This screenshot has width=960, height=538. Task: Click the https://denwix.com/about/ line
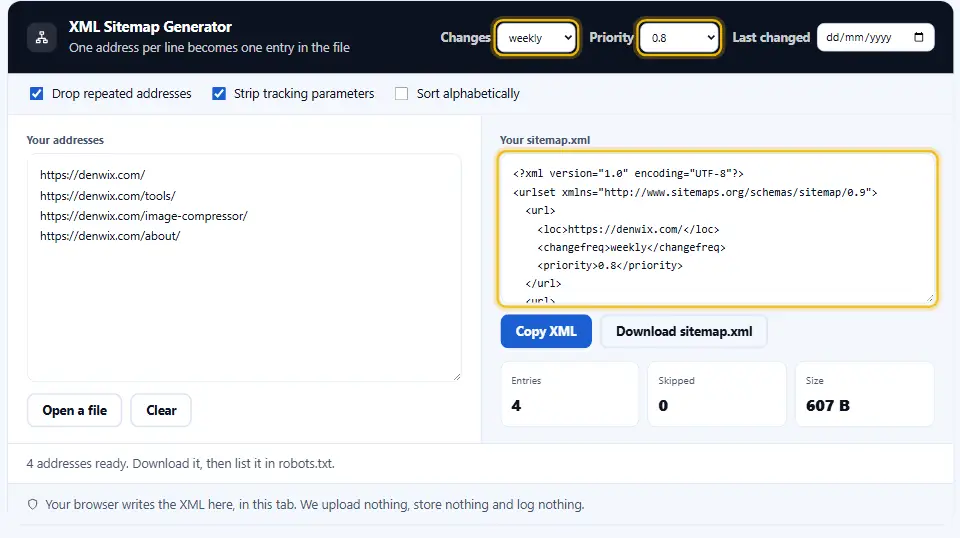[x=110, y=236]
